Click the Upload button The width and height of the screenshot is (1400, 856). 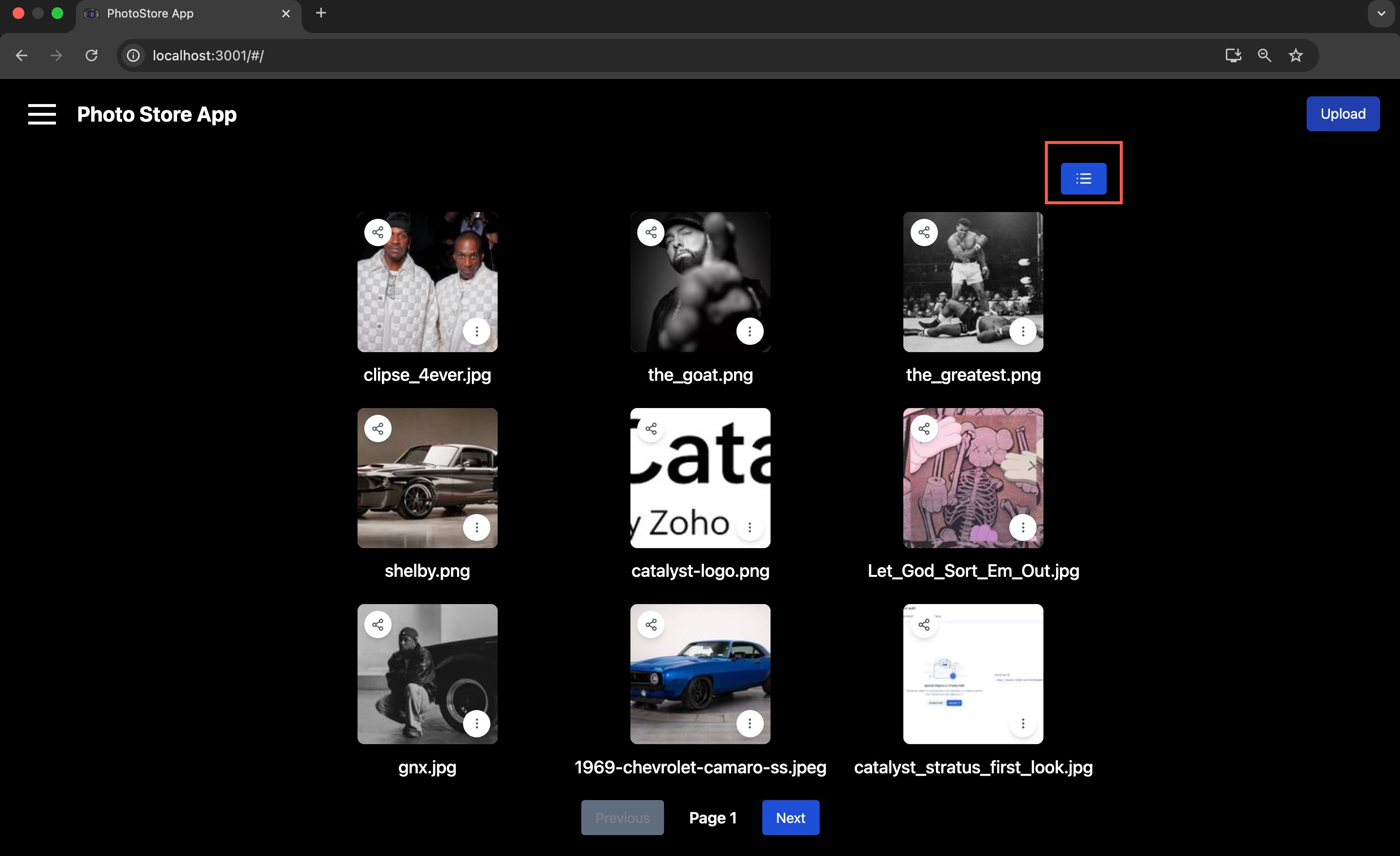(1342, 114)
